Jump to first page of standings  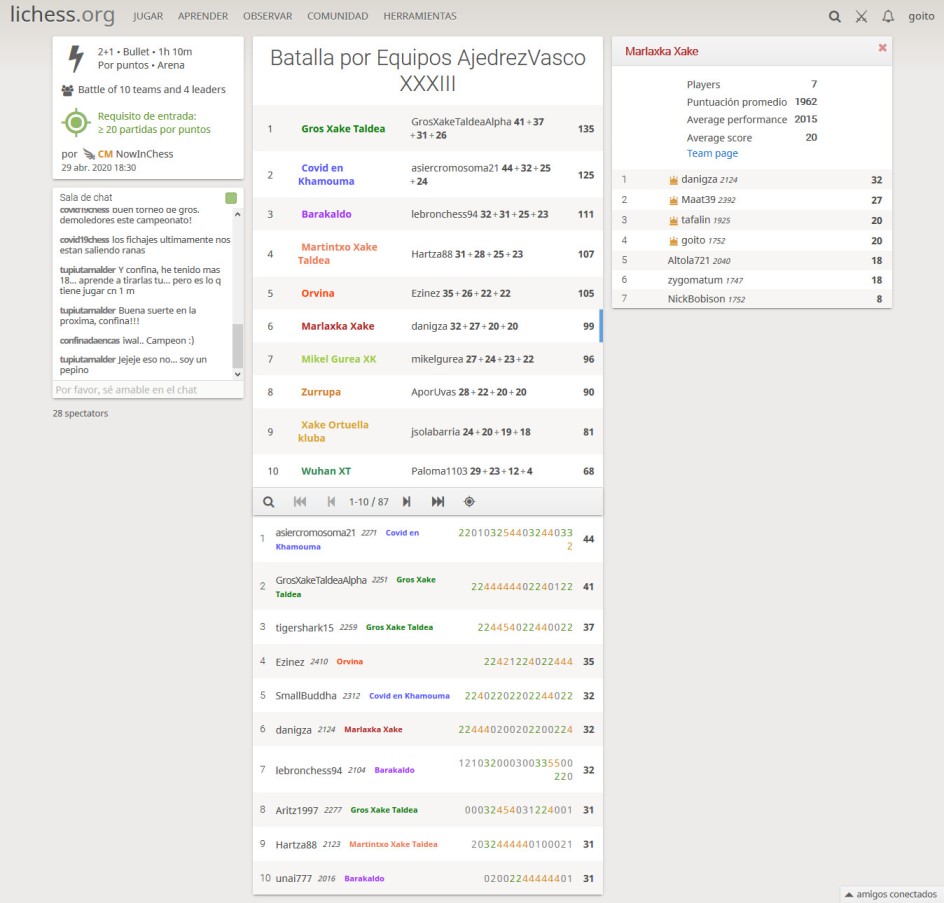[x=300, y=502]
